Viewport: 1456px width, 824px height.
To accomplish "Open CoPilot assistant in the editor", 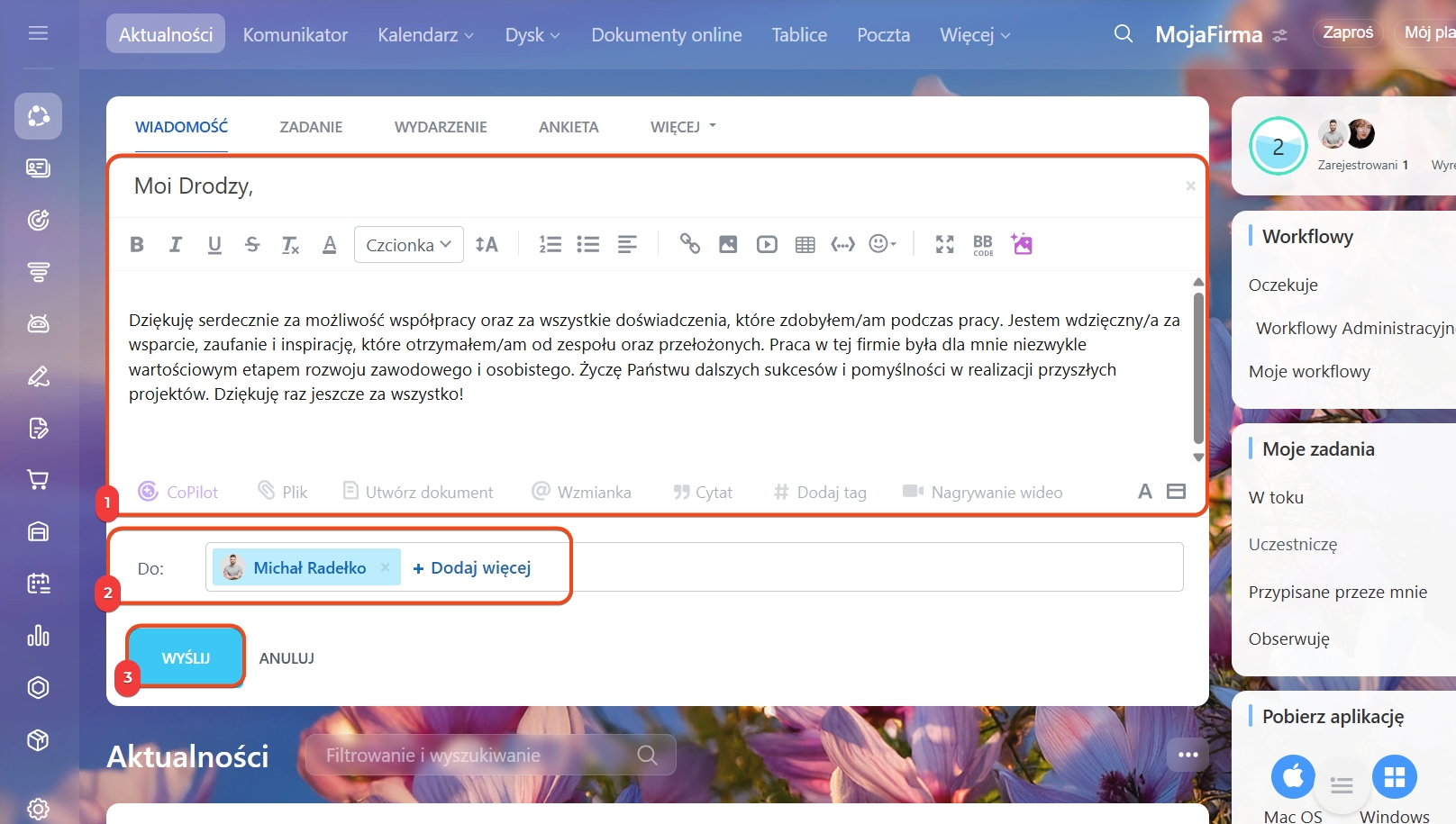I will tap(178, 492).
